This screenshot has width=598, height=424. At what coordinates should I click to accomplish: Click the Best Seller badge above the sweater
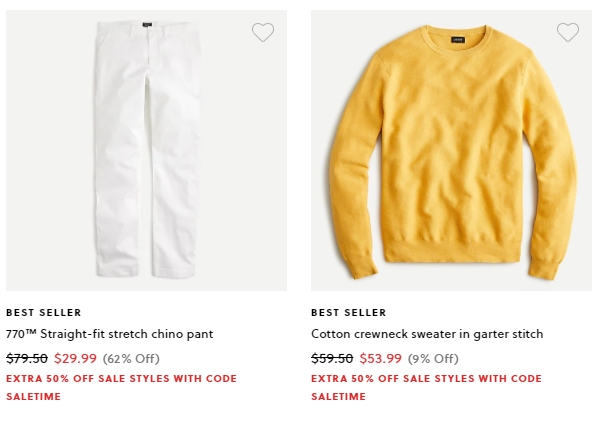349,313
